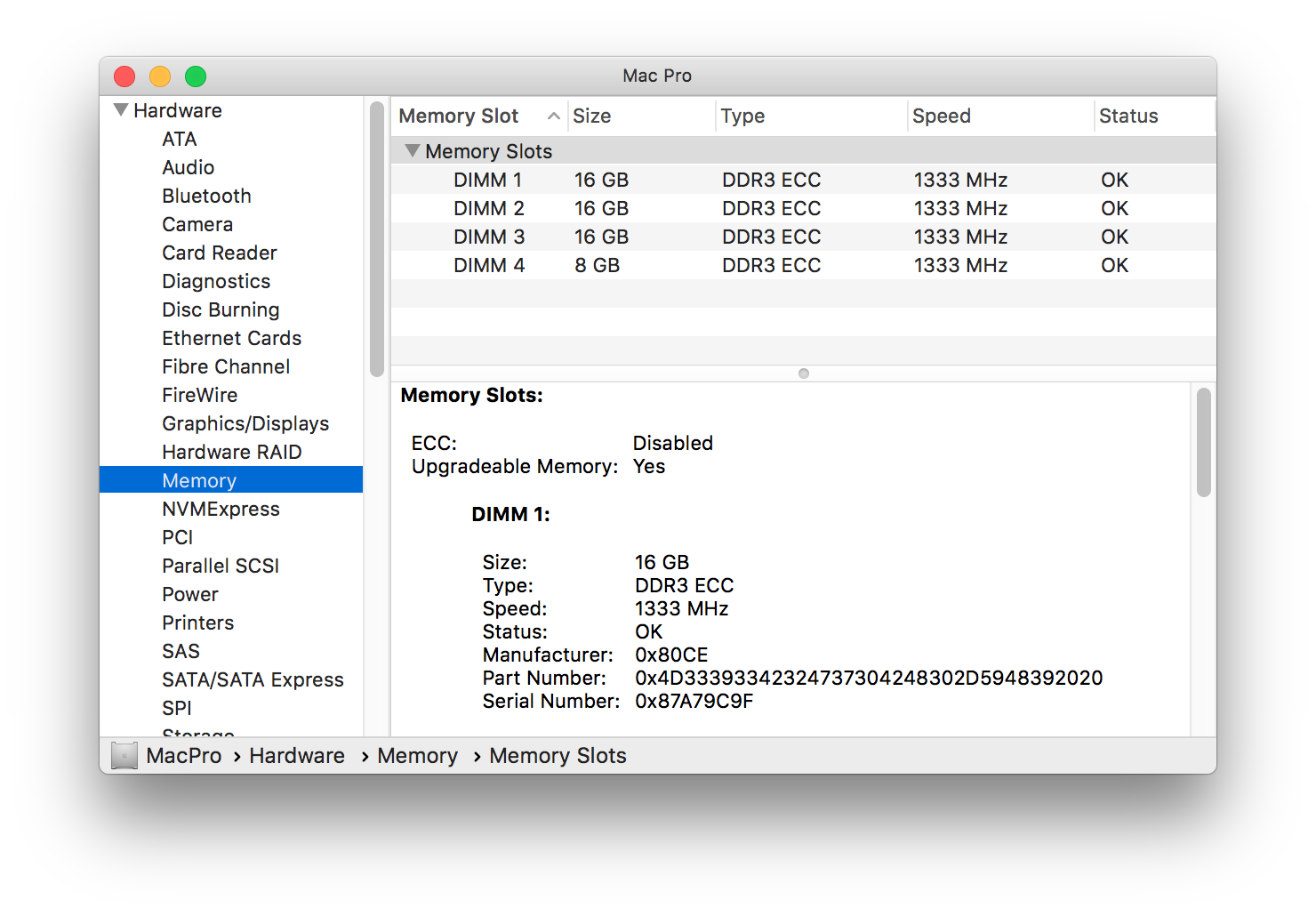Open Card Reader information
This screenshot has height=916, width=1316.
pyautogui.click(x=220, y=253)
